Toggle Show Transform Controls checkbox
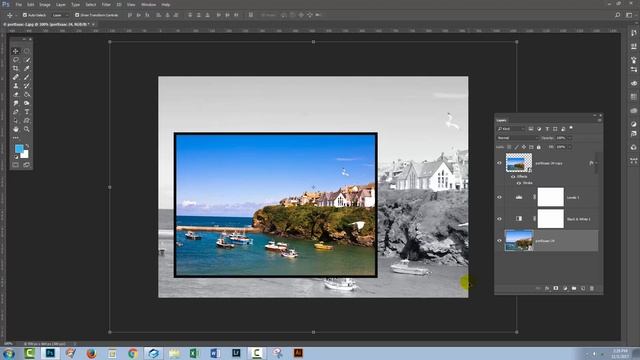 77,15
